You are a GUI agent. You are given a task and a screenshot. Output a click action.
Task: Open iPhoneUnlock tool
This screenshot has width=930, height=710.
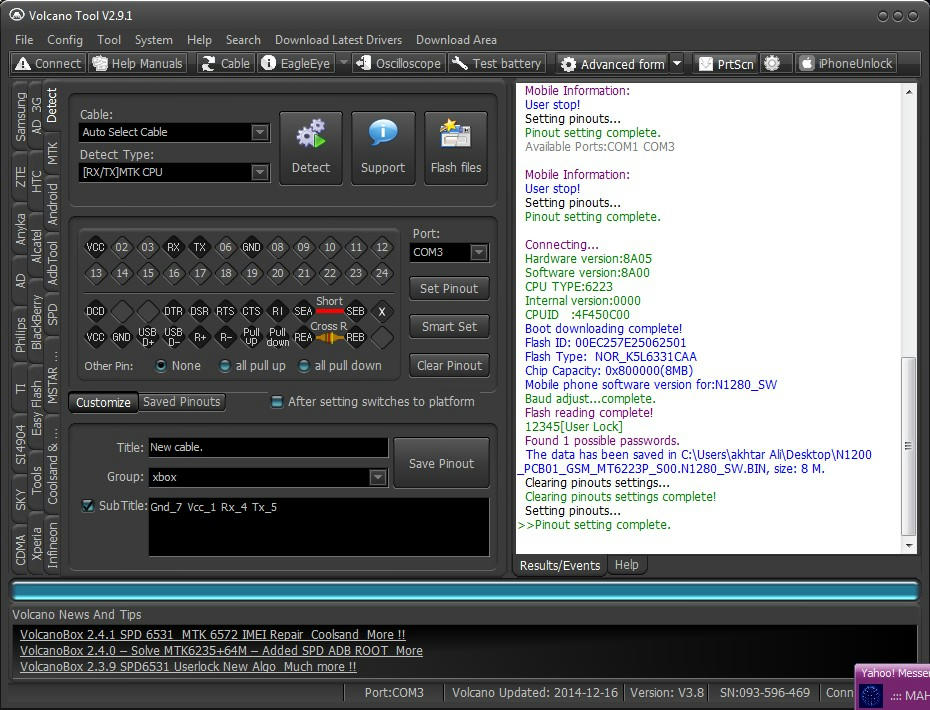pyautogui.click(x=846, y=63)
